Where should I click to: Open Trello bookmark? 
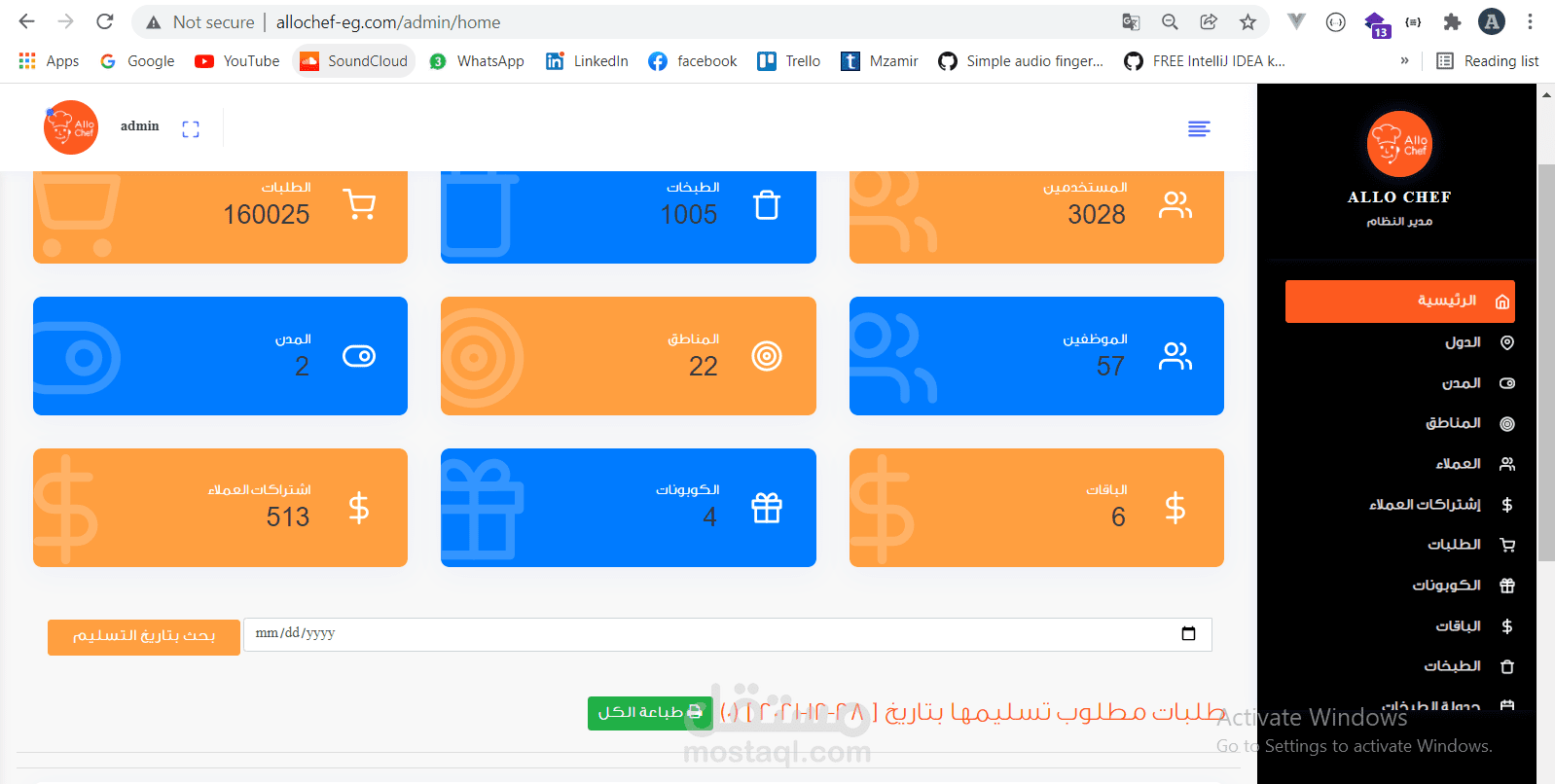point(789,61)
